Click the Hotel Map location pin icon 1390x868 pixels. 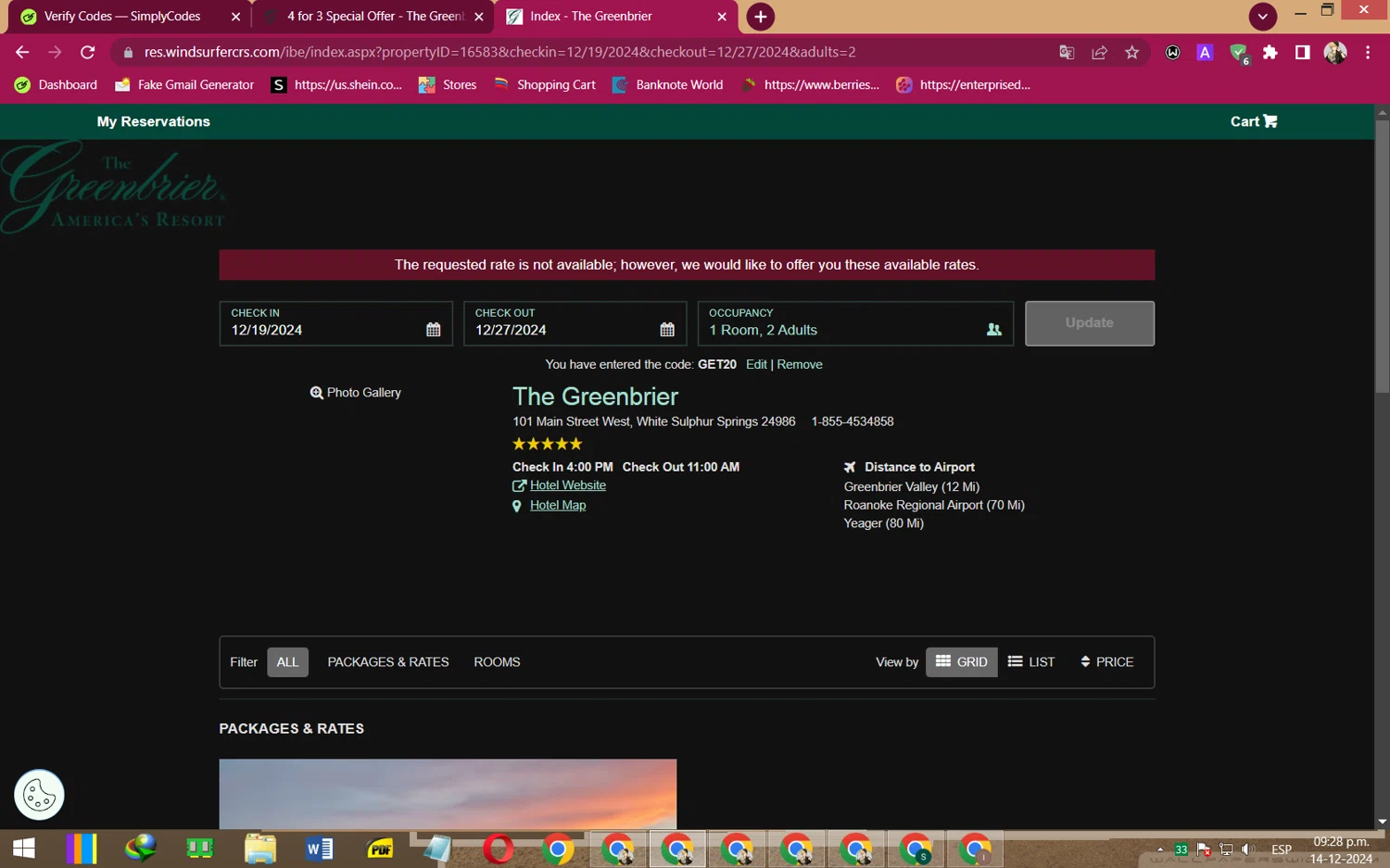pos(517,506)
